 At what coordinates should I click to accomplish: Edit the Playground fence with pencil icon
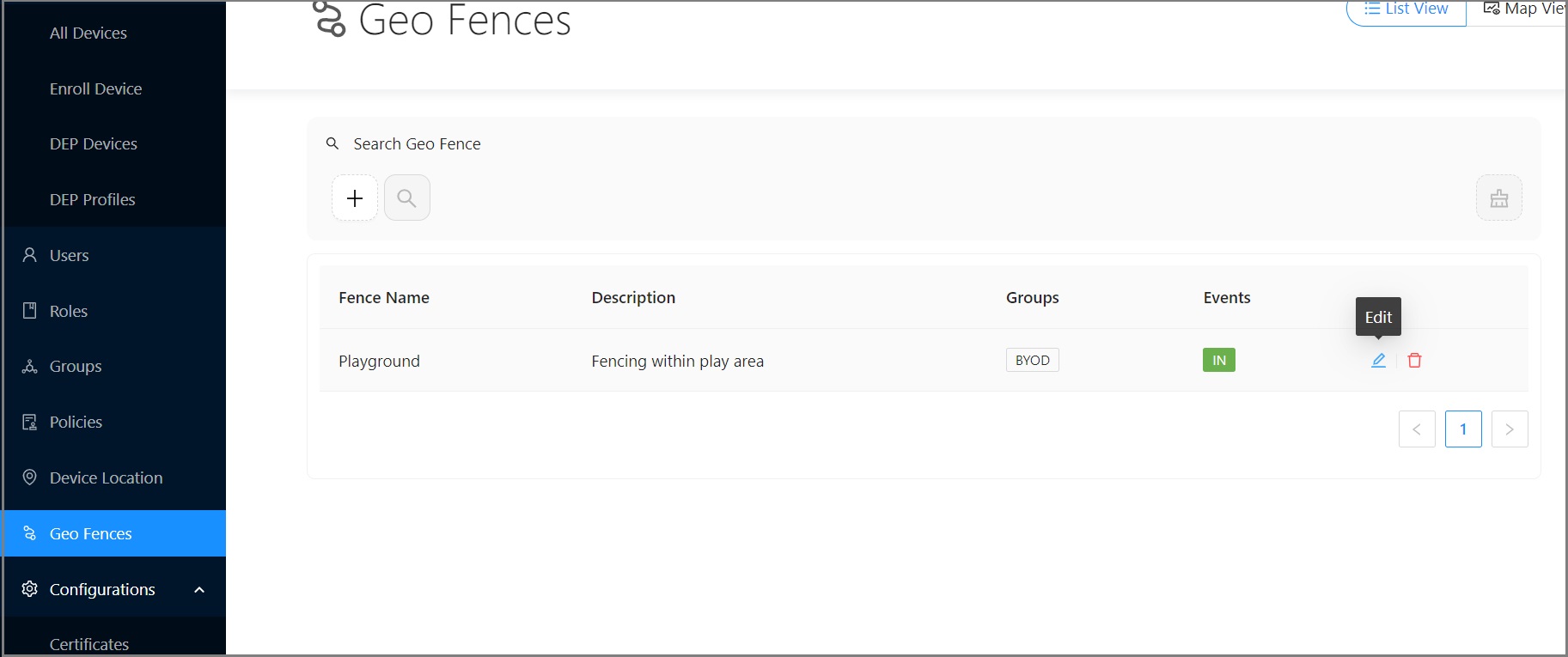click(x=1378, y=361)
